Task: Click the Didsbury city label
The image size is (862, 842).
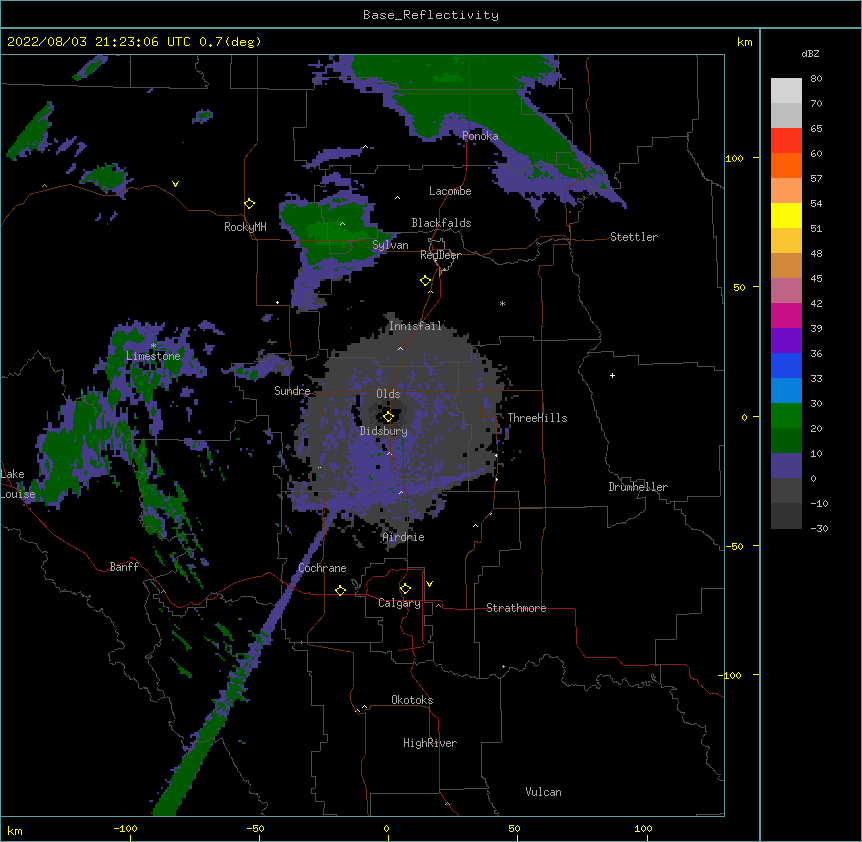Action: tap(384, 431)
